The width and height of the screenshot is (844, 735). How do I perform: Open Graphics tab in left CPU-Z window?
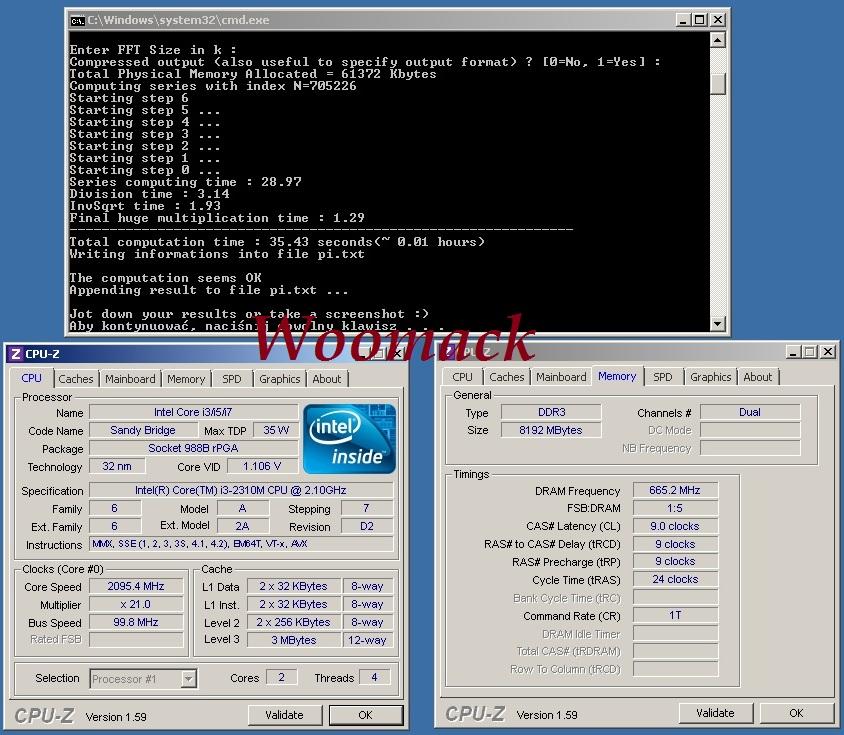coord(279,379)
